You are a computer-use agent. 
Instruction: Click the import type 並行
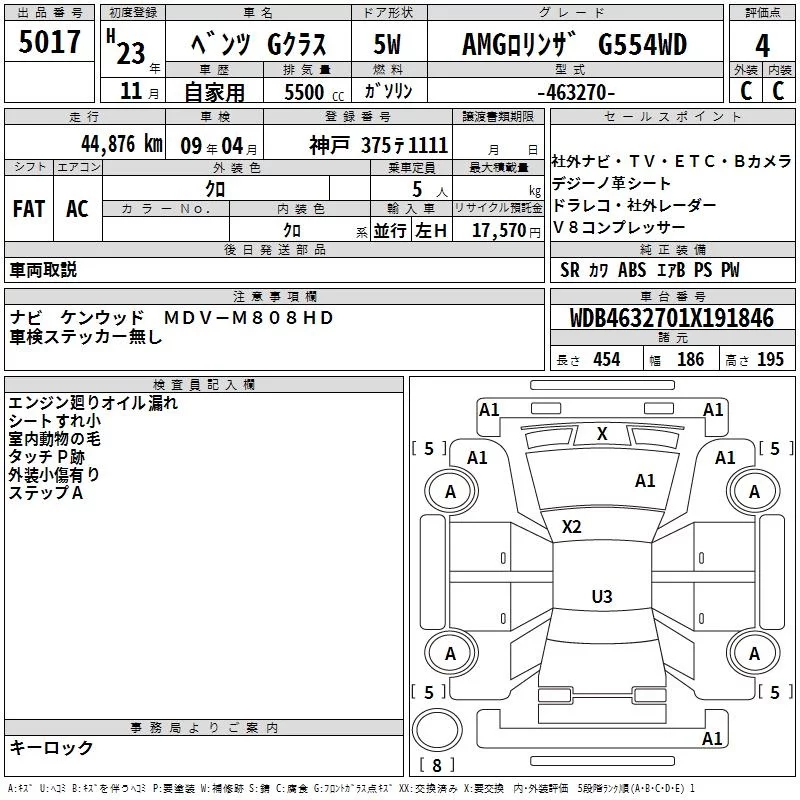[x=390, y=231]
